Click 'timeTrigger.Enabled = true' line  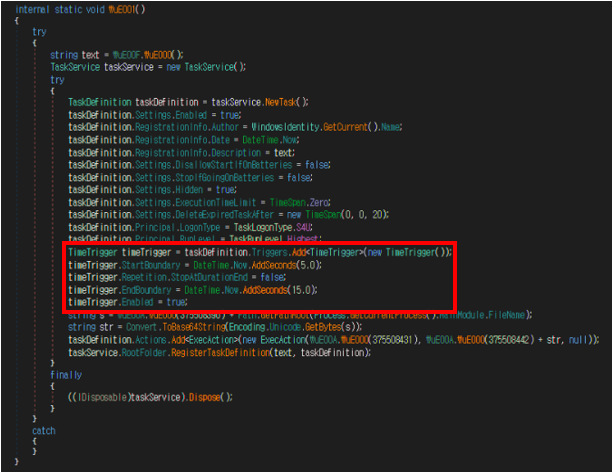128,302
